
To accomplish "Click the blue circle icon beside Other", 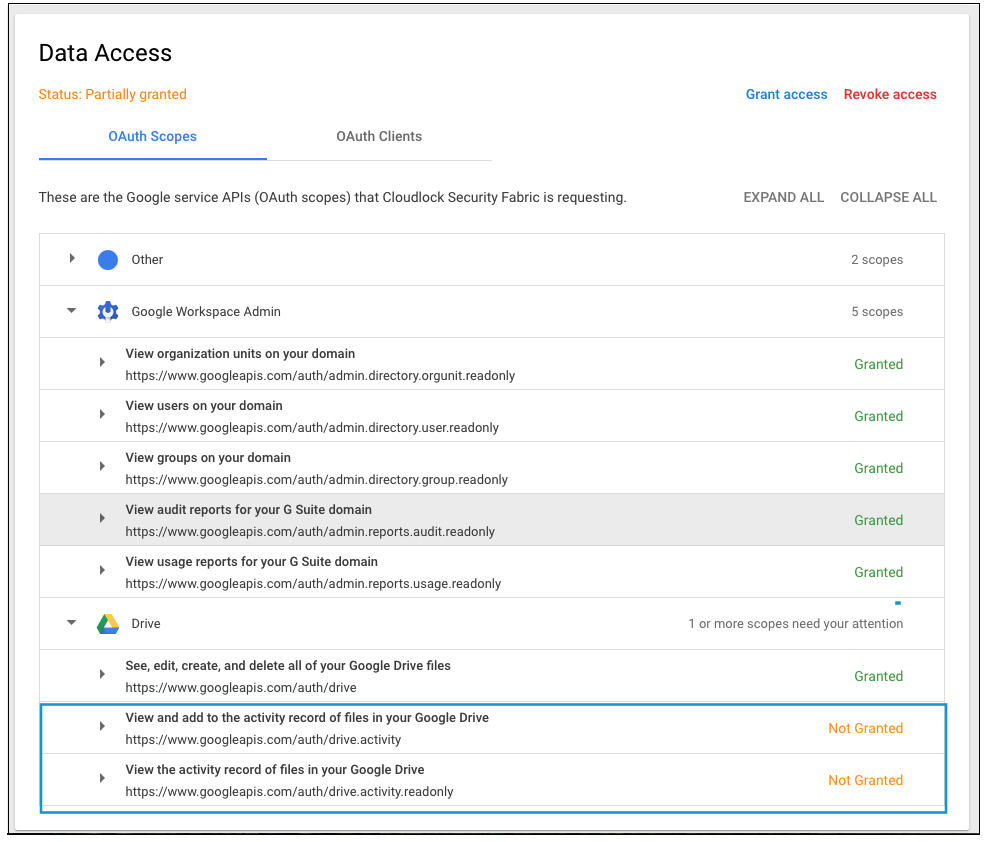I will 108,260.
